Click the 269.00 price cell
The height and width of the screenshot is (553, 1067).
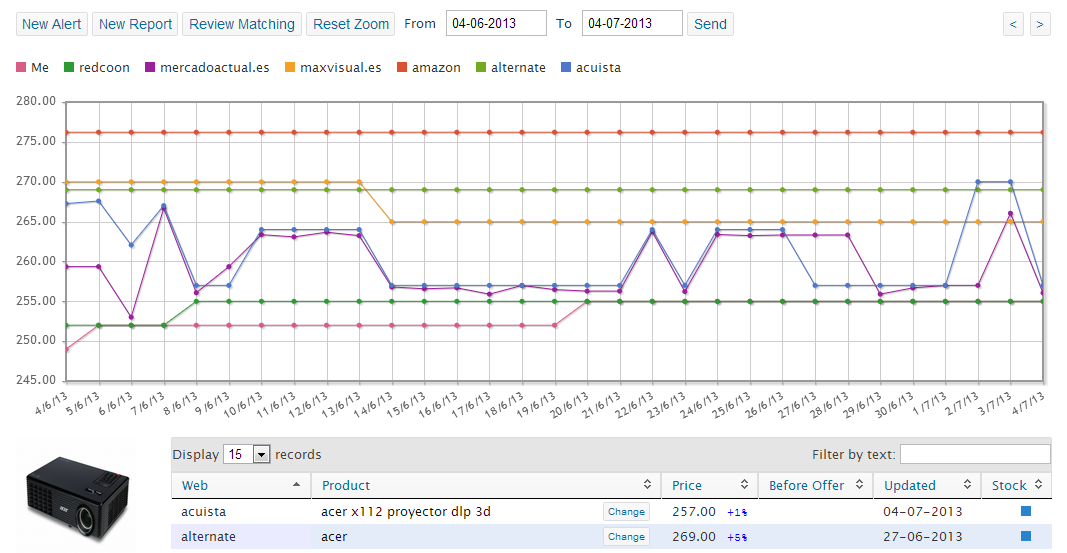(x=693, y=537)
